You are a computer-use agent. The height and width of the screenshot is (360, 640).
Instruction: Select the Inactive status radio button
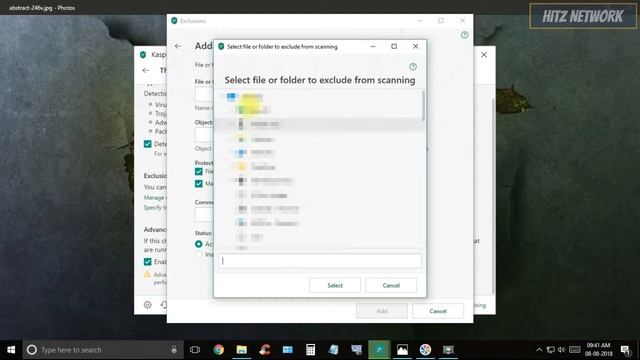(199, 254)
